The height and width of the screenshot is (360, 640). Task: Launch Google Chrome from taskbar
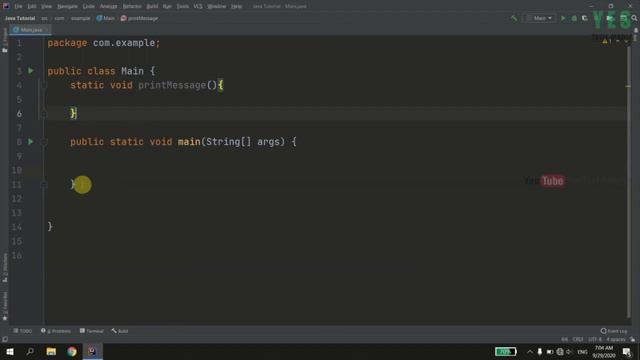click(72, 351)
